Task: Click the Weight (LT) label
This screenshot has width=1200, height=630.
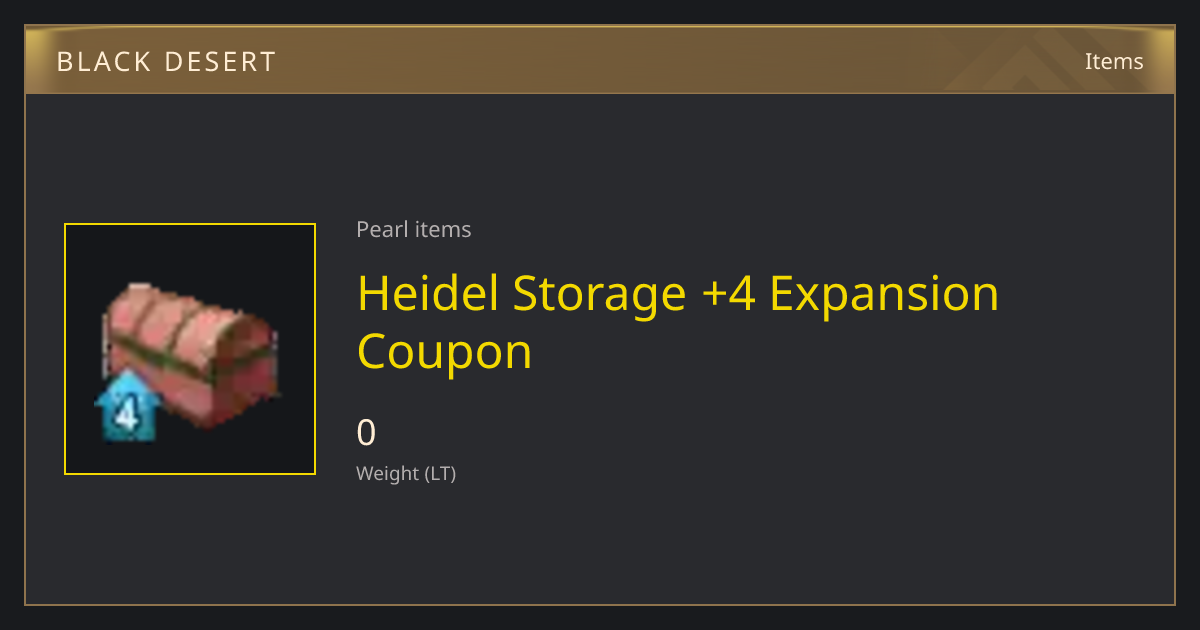Action: point(406,474)
